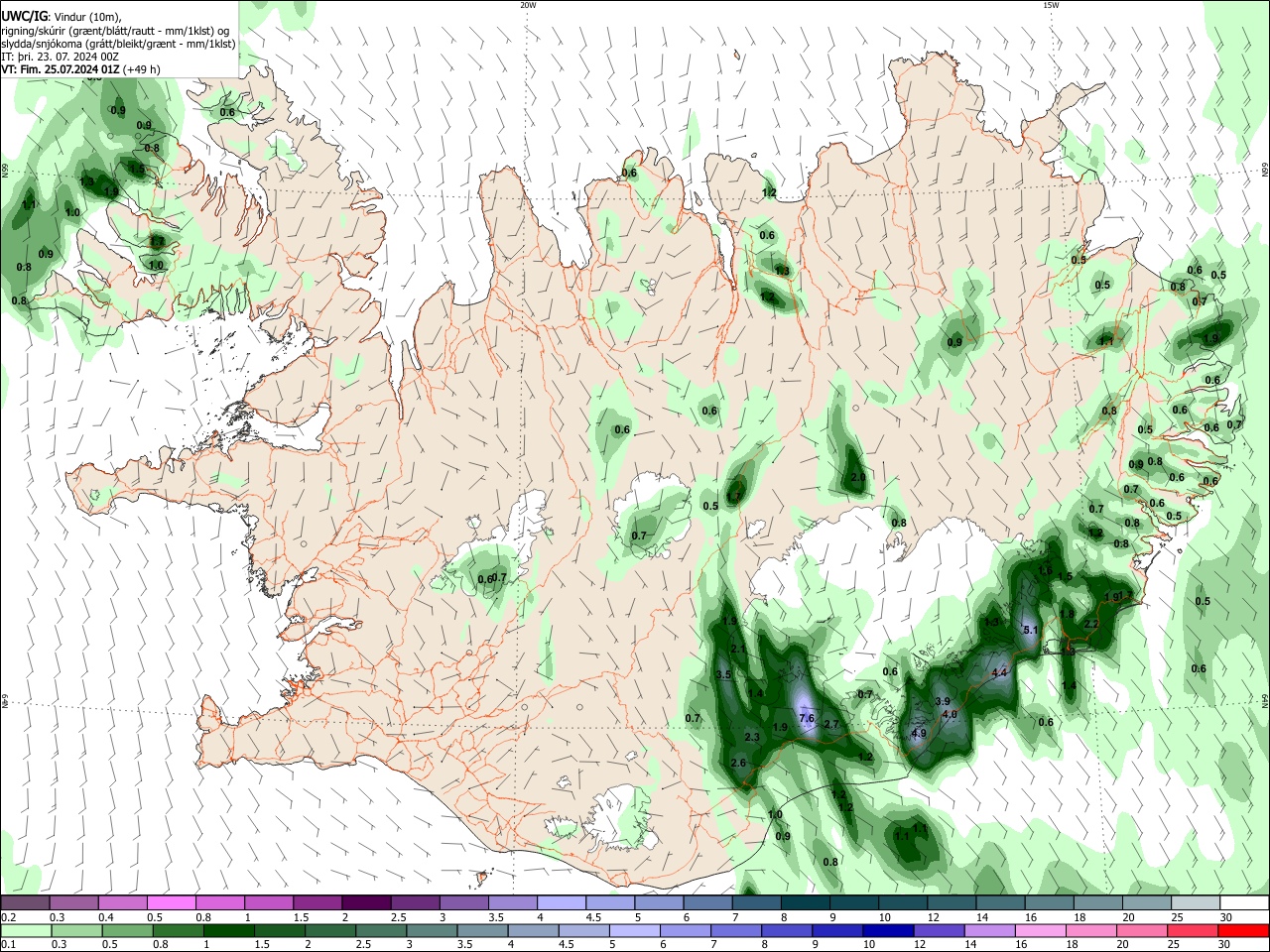This screenshot has height=952, width=1270.
Task: Click the 2.2 precipitation value in the southeast
Action: point(1090,624)
